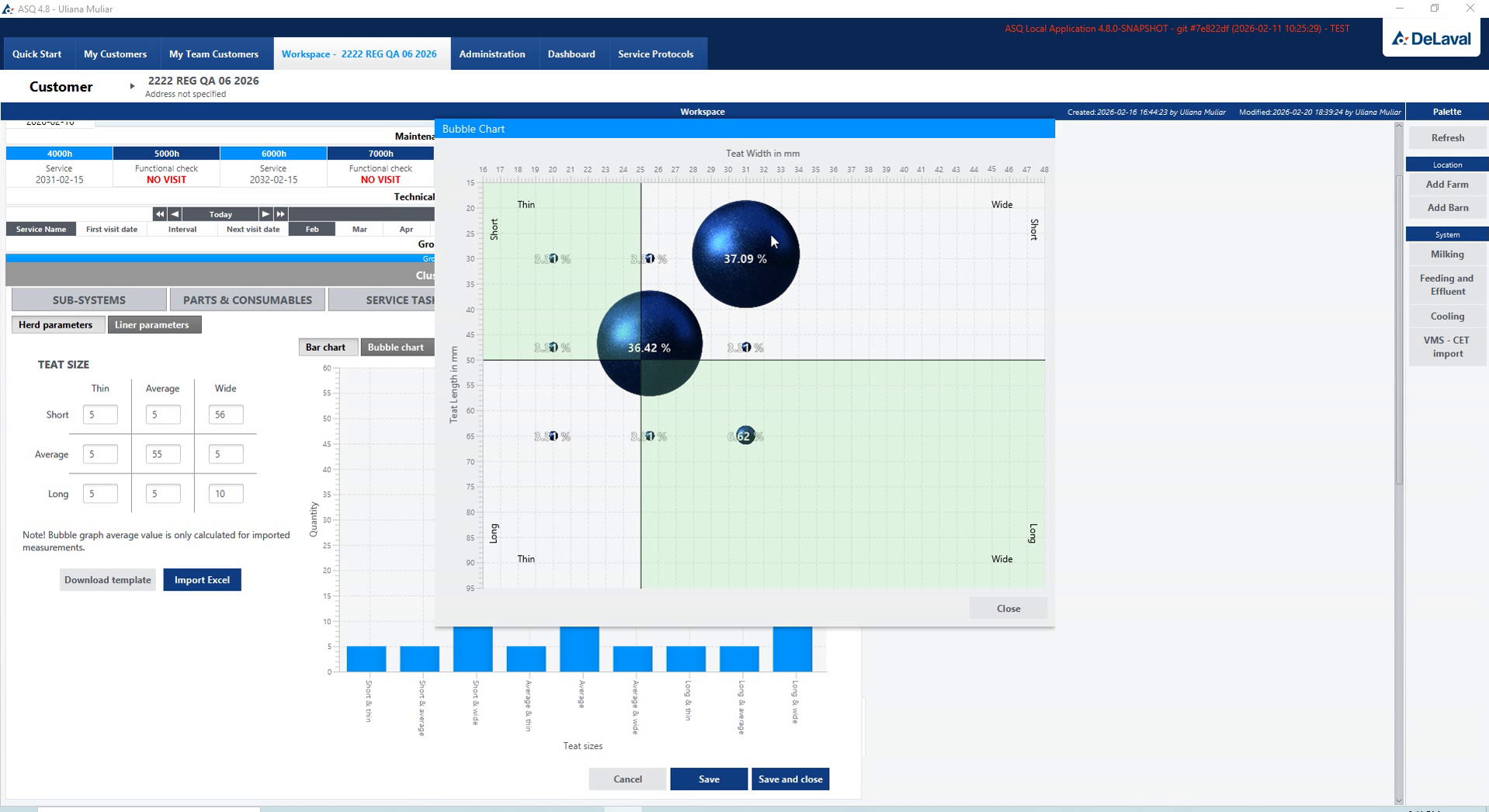Click Save and close button
The width and height of the screenshot is (1489, 812).
790,779
